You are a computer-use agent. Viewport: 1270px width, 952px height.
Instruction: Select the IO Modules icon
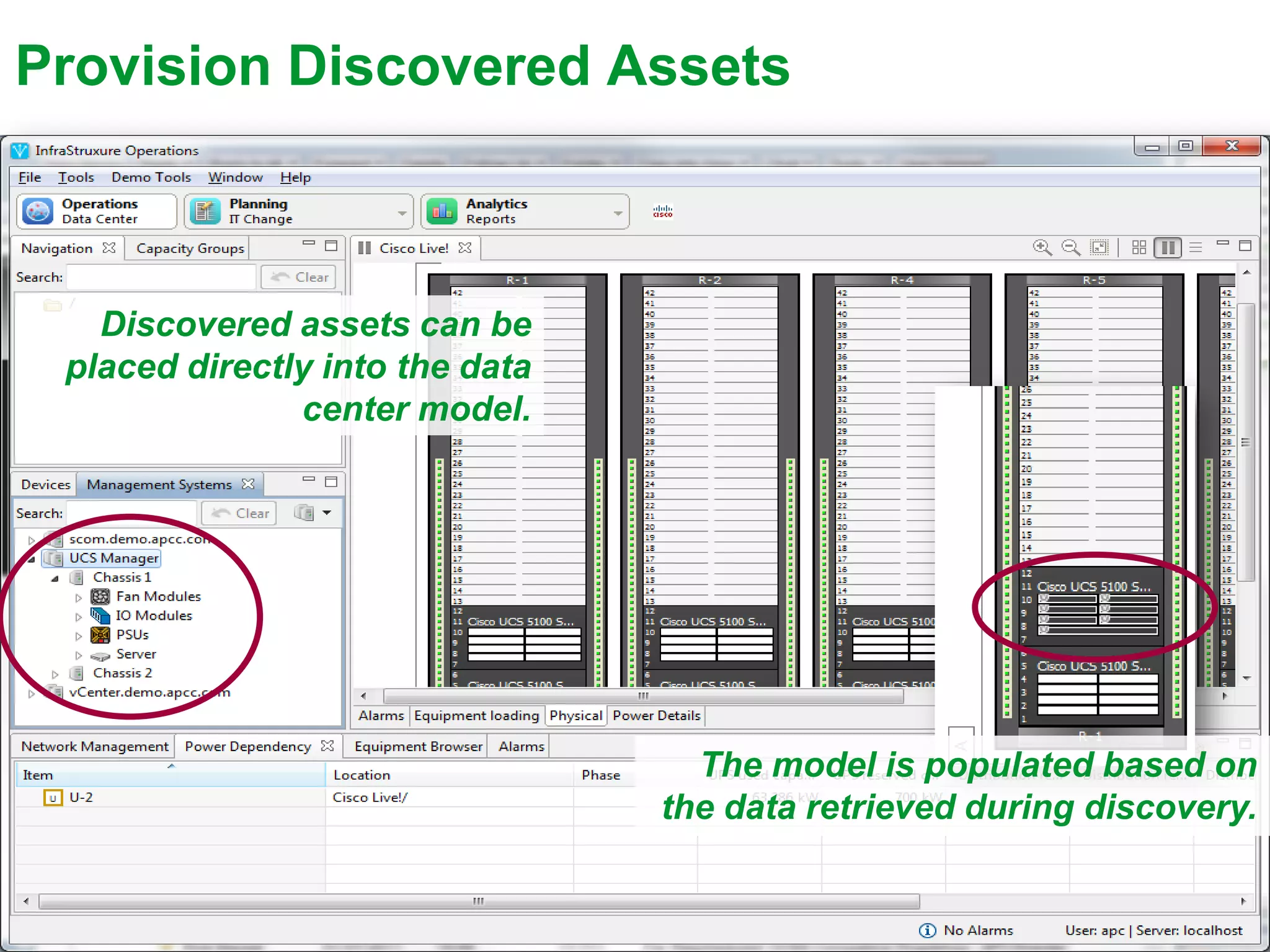point(100,616)
